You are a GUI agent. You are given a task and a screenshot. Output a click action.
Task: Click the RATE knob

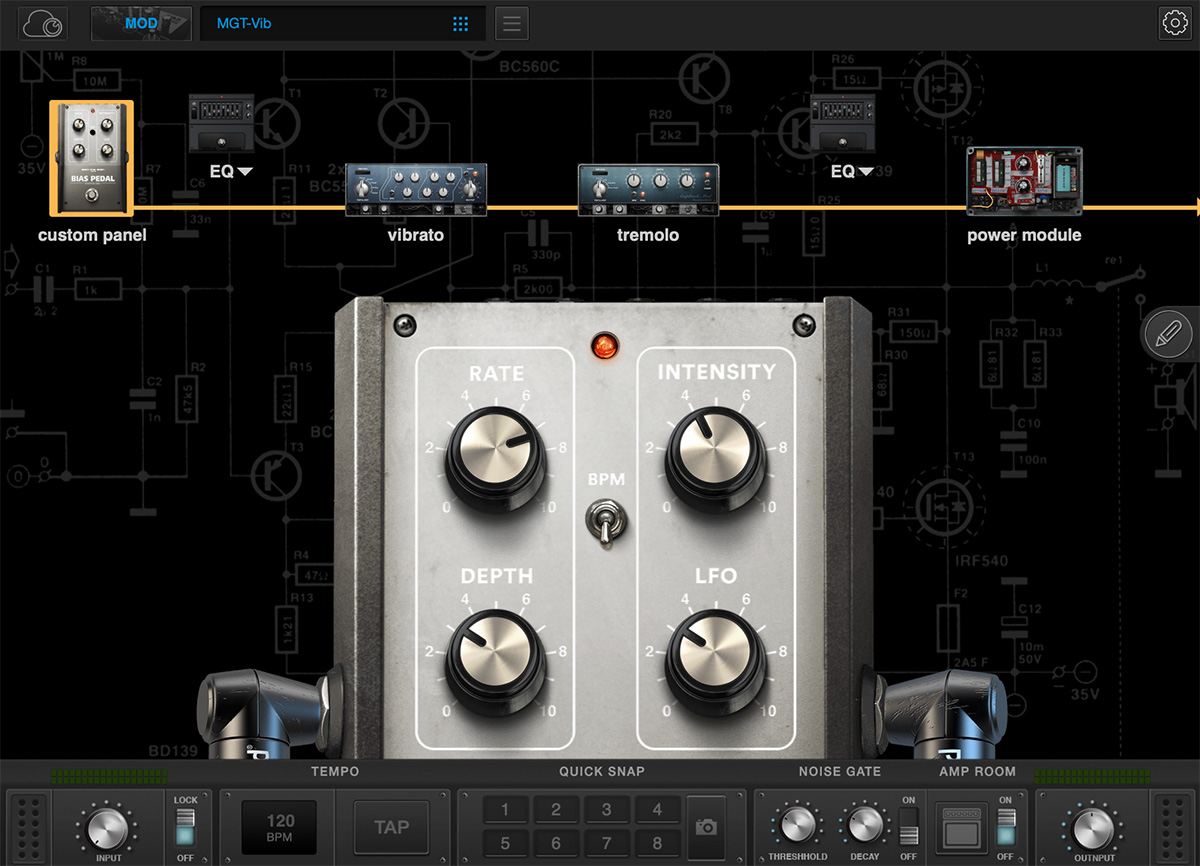[496, 456]
